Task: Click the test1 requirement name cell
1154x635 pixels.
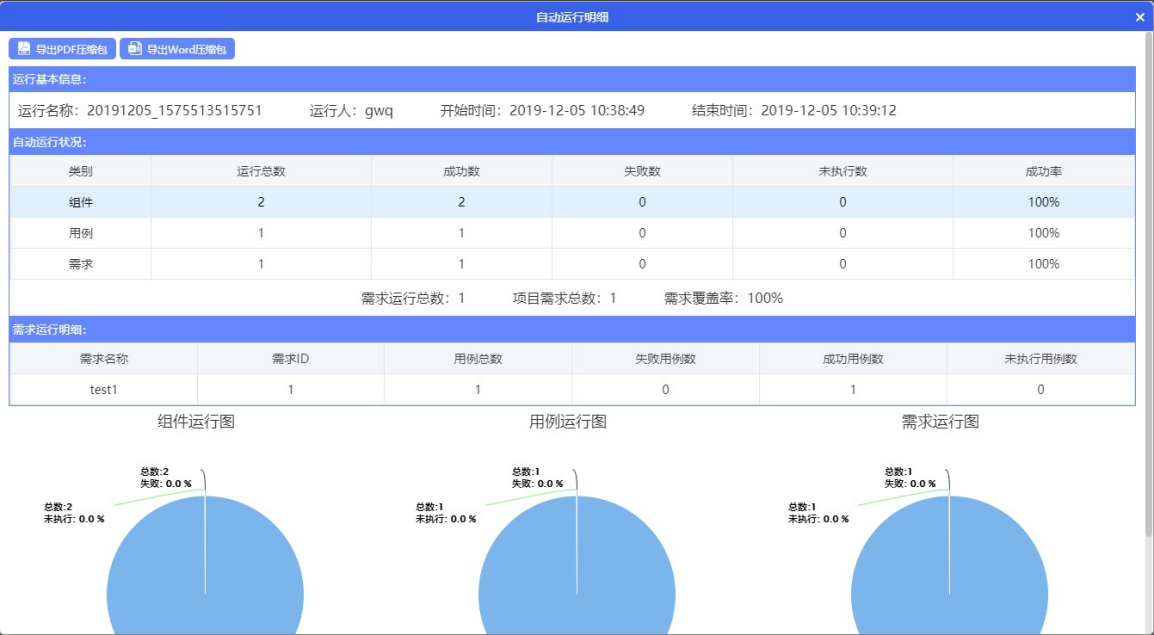Action: pos(104,390)
